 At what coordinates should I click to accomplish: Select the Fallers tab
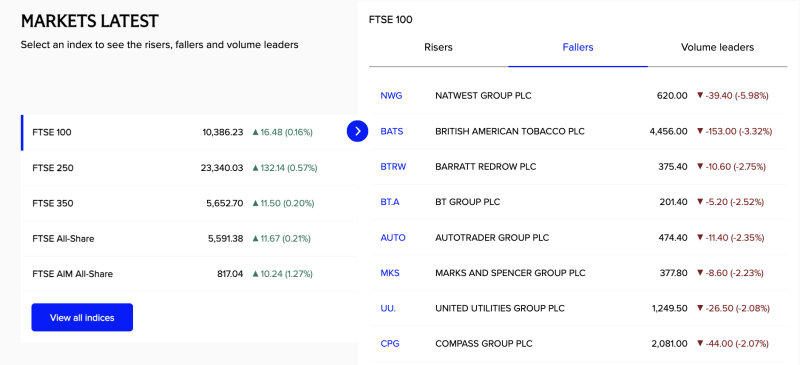tap(578, 47)
